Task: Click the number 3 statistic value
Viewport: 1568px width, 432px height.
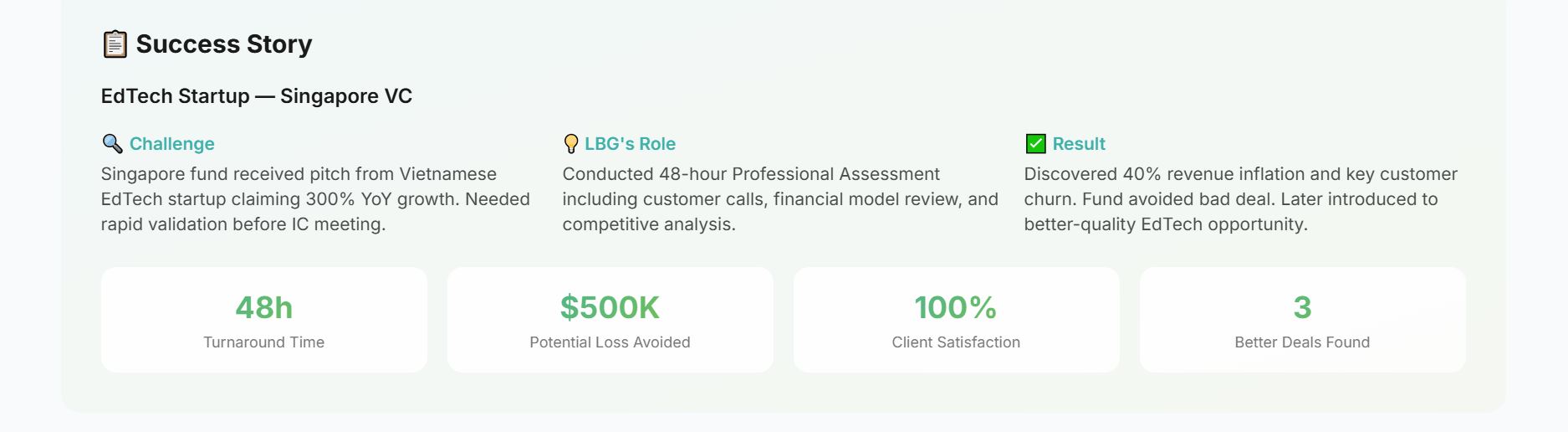Action: pos(1302,308)
